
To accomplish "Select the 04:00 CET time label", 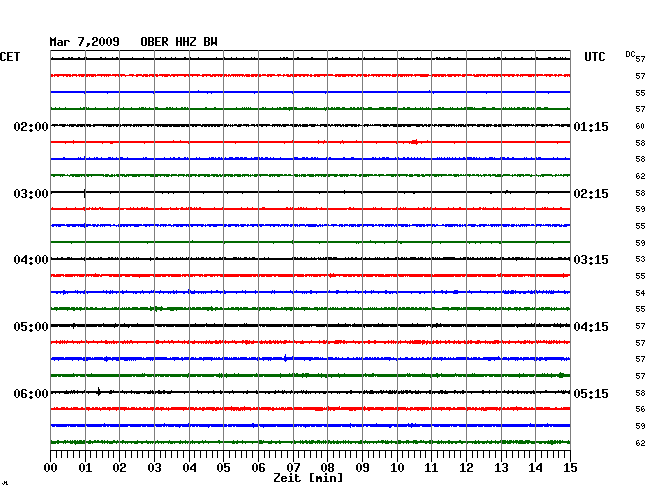I will click(x=31, y=260).
